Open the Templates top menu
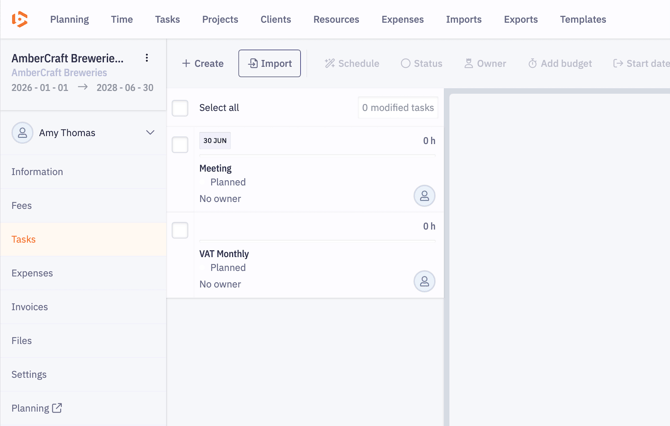Screen dimensions: 670x426 tap(583, 19)
